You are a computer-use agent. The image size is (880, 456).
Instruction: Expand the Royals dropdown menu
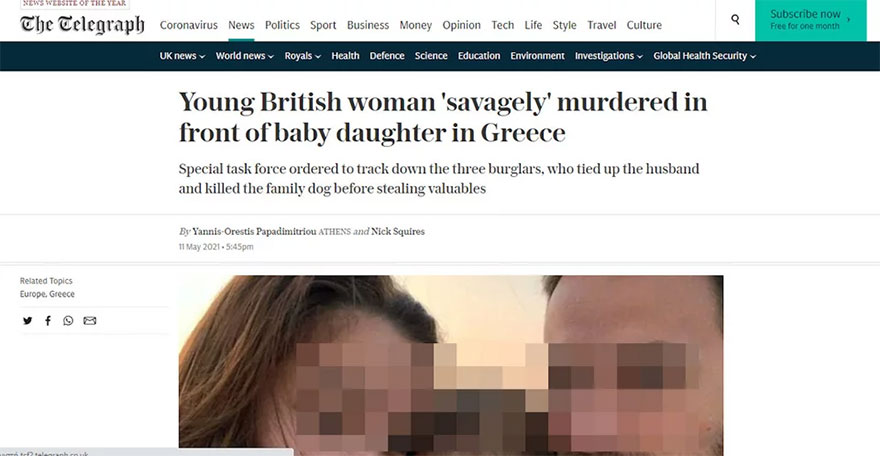tap(302, 56)
